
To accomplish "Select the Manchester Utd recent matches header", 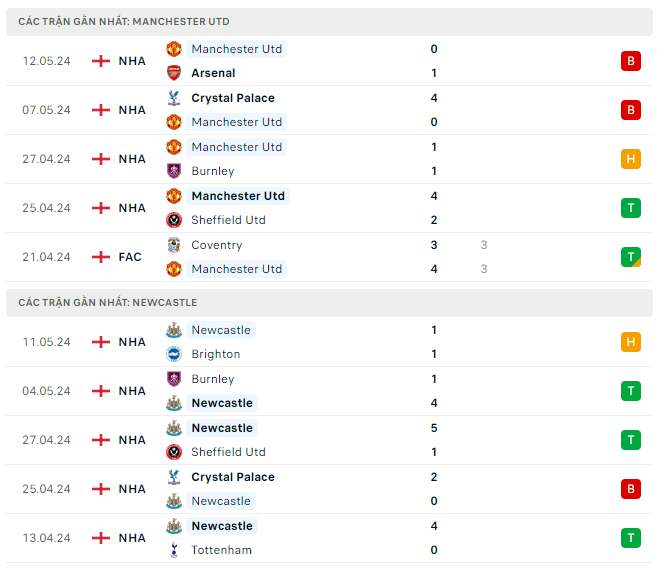I will coord(124,21).
